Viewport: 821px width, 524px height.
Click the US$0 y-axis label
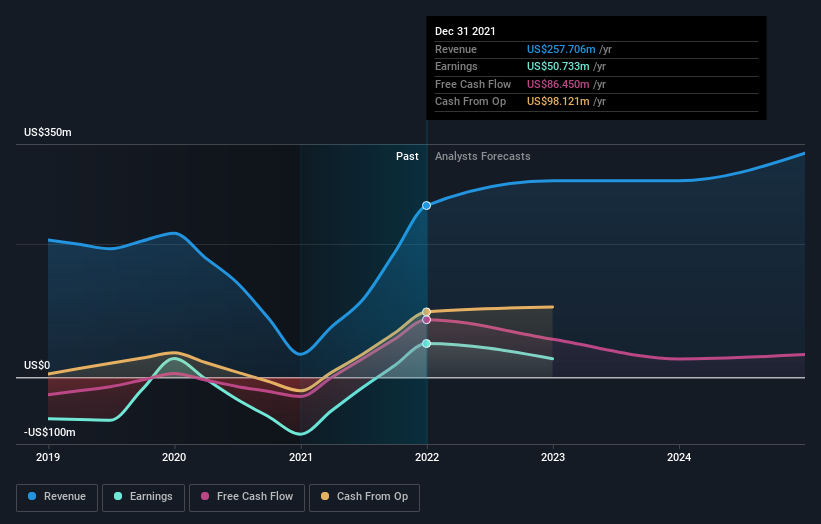[x=37, y=365]
